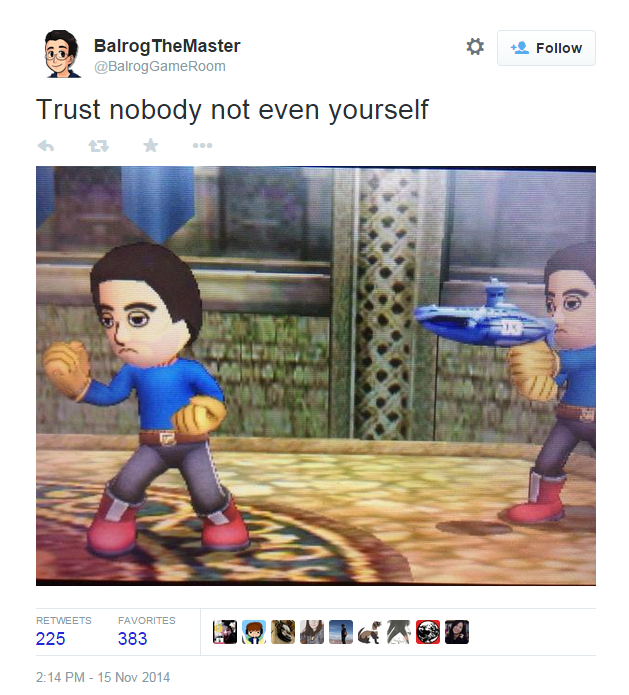
Task: Open the three-dots more options menu
Action: pos(203,145)
